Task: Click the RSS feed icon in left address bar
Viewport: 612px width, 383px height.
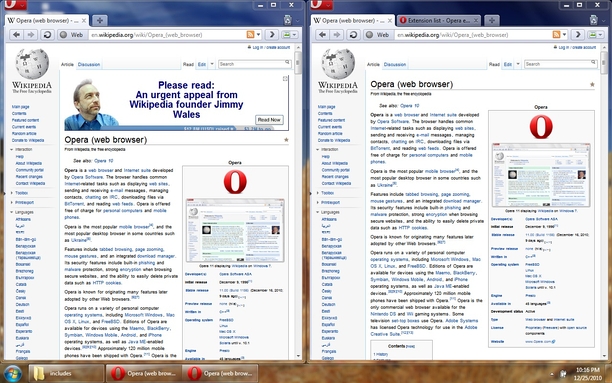Action: [x=251, y=35]
